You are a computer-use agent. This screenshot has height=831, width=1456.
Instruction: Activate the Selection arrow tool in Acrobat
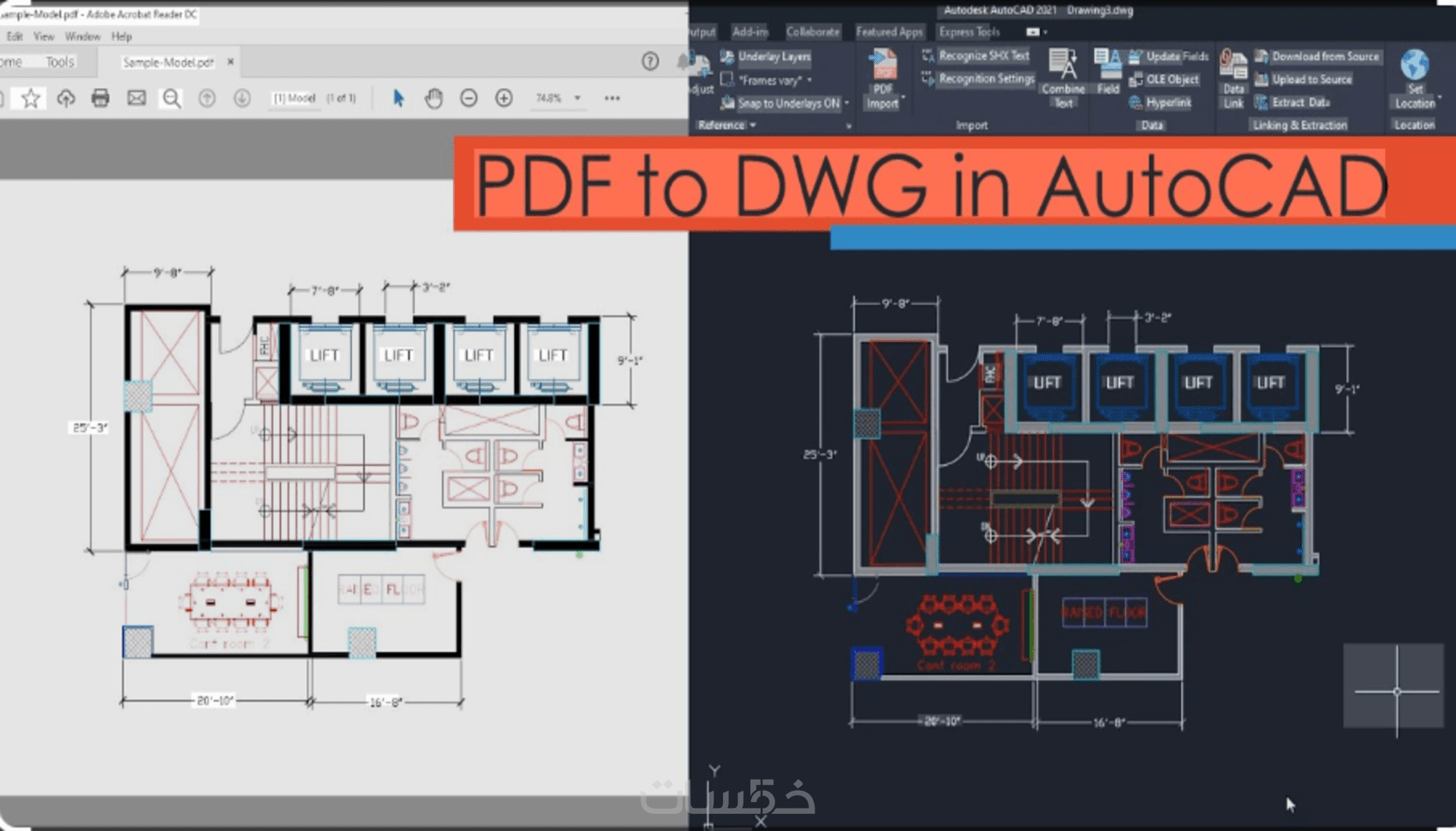[398, 99]
